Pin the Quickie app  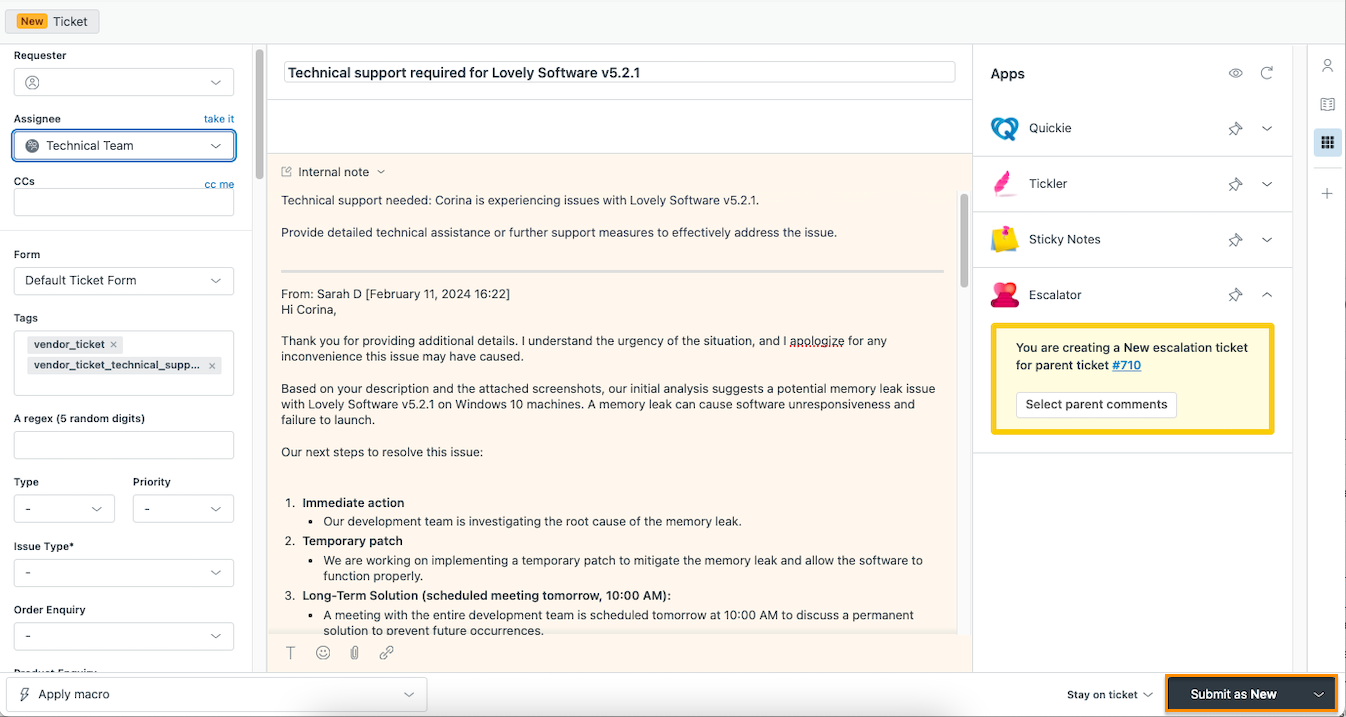click(1236, 128)
